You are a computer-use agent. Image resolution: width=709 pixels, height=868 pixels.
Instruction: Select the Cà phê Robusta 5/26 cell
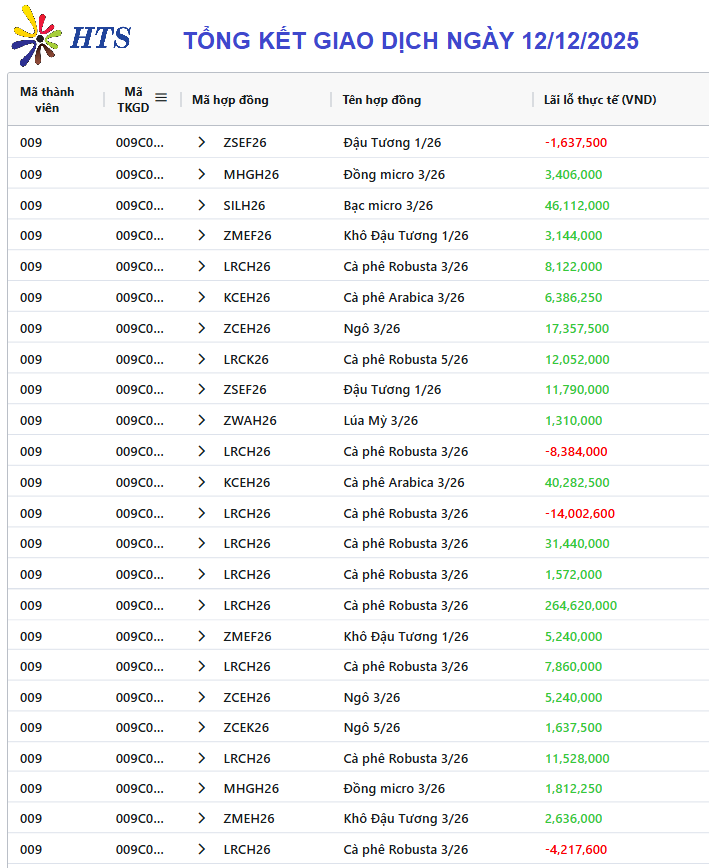(405, 359)
